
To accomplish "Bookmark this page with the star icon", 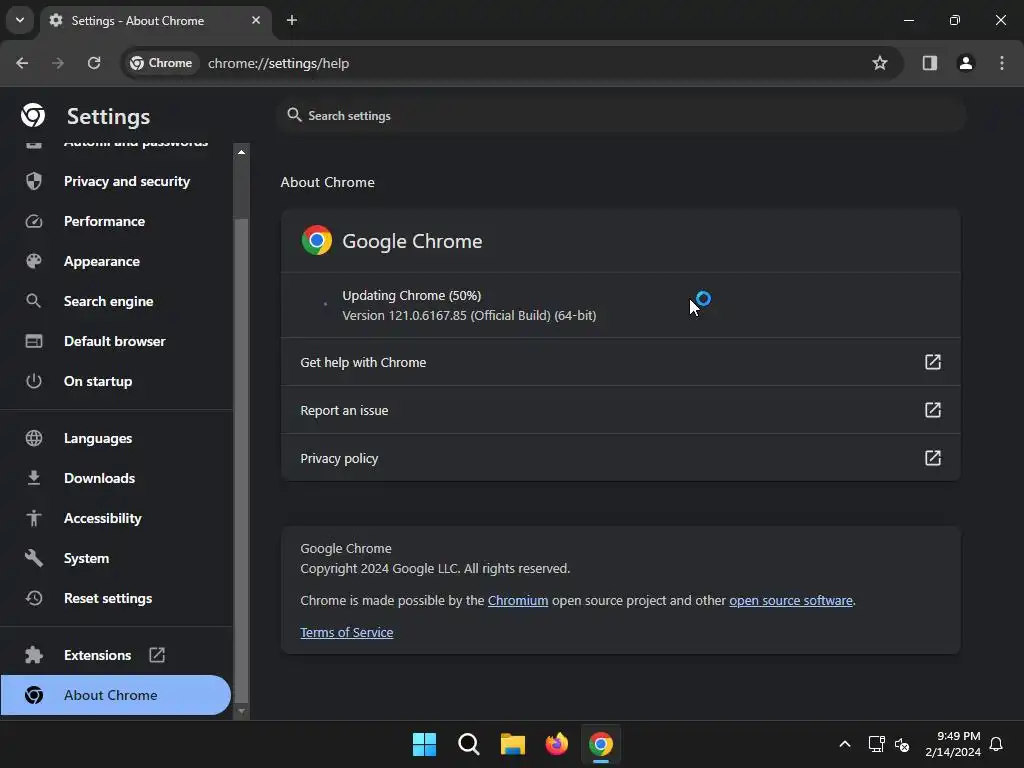I will [880, 63].
